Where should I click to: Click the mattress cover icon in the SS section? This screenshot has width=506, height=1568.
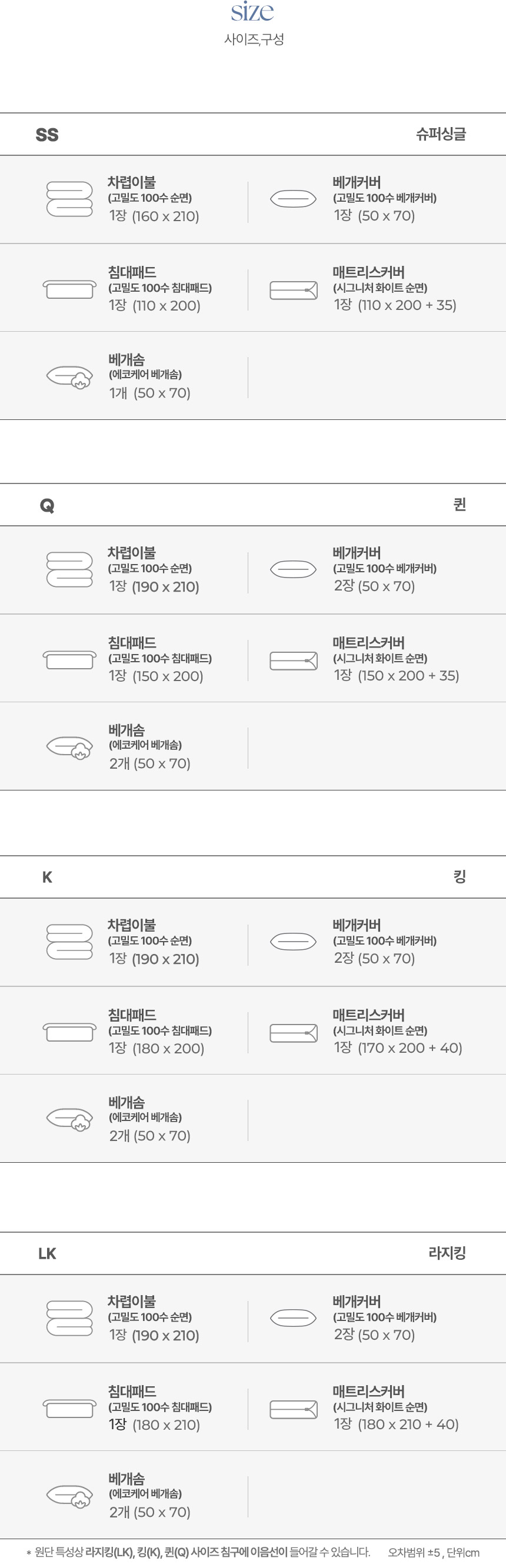pos(294,290)
